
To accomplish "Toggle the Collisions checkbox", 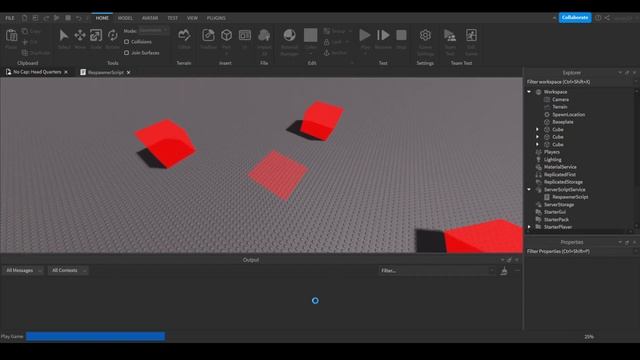I will point(127,42).
